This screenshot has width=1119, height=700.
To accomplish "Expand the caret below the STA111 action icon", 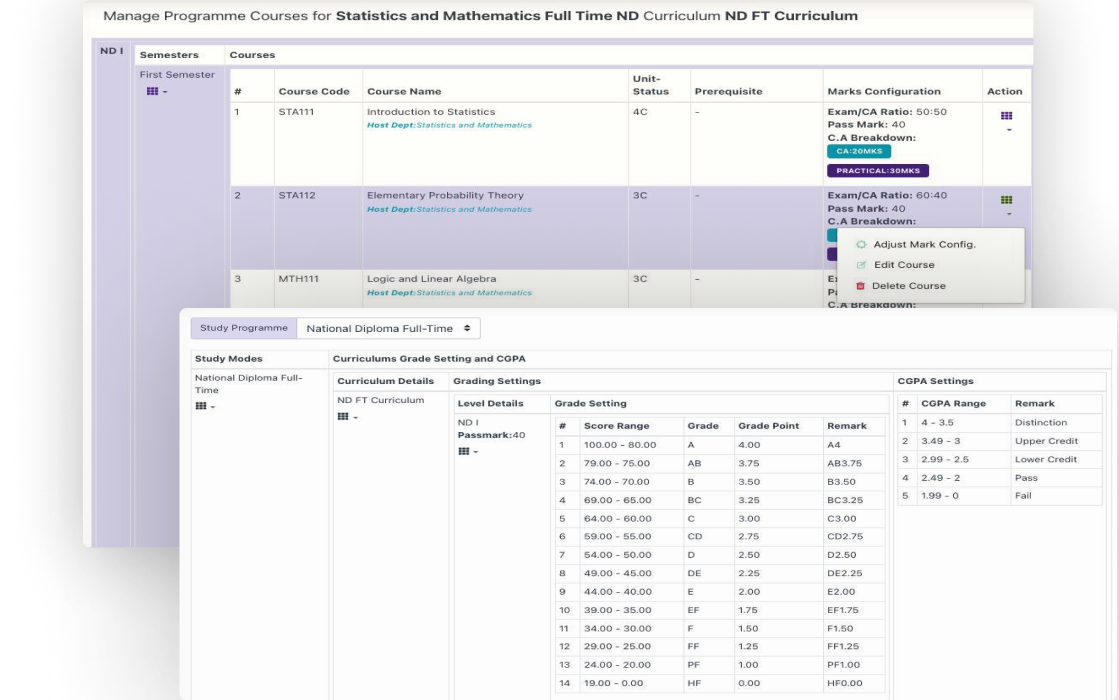I will coord(1008,130).
